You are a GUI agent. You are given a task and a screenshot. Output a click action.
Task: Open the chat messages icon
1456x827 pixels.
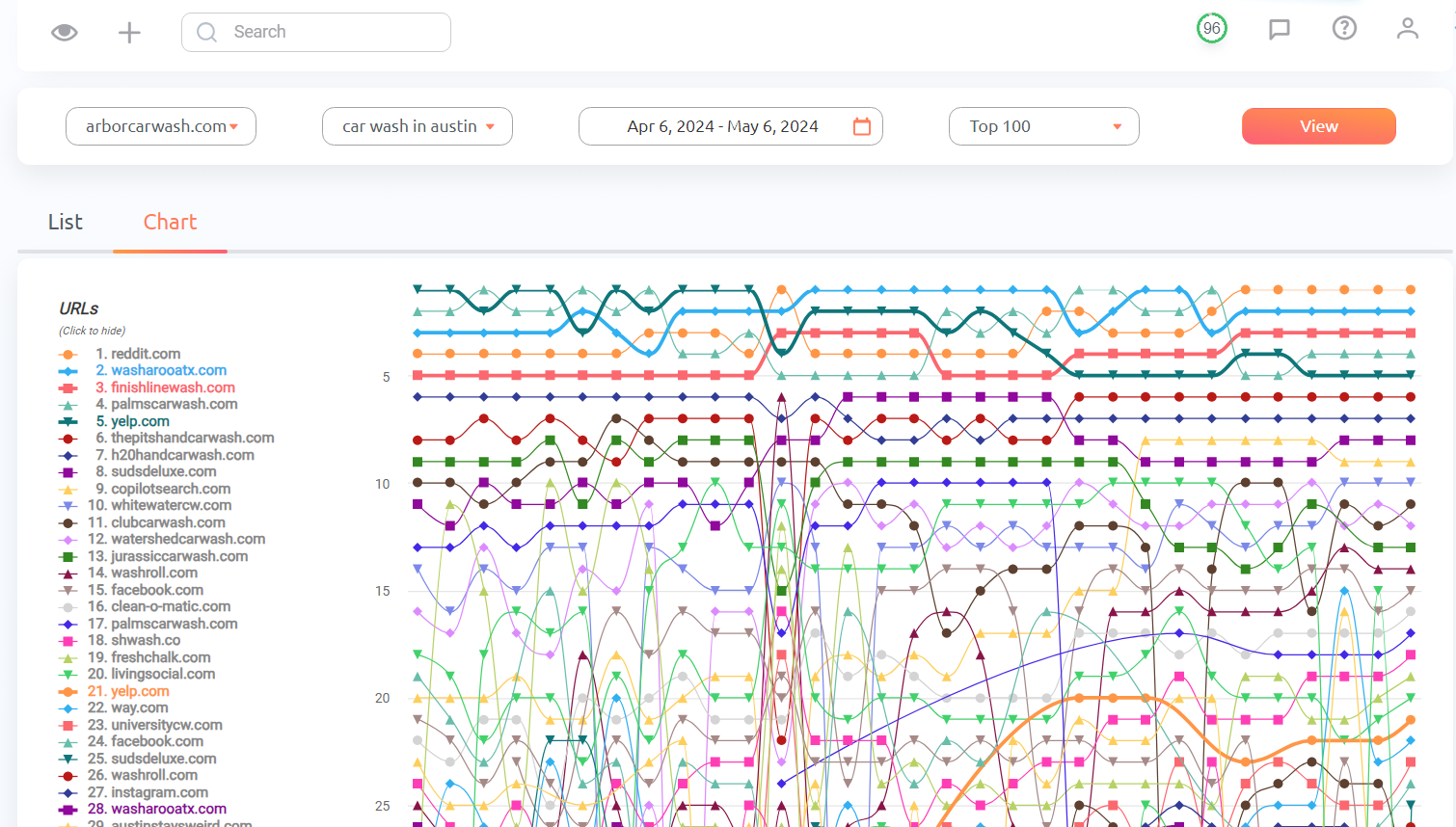pyautogui.click(x=1280, y=29)
